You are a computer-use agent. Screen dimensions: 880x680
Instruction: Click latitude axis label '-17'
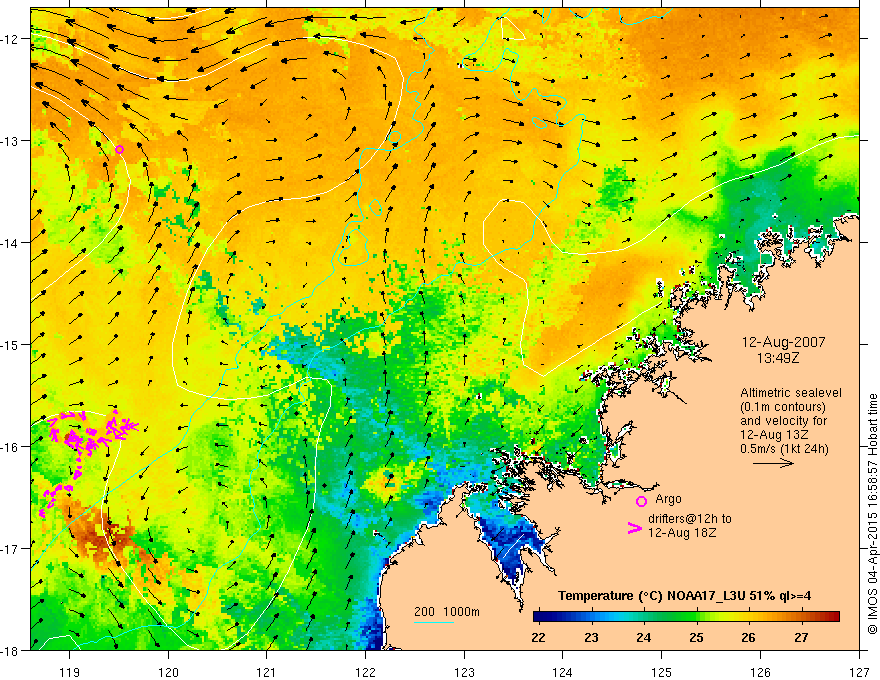point(10,548)
